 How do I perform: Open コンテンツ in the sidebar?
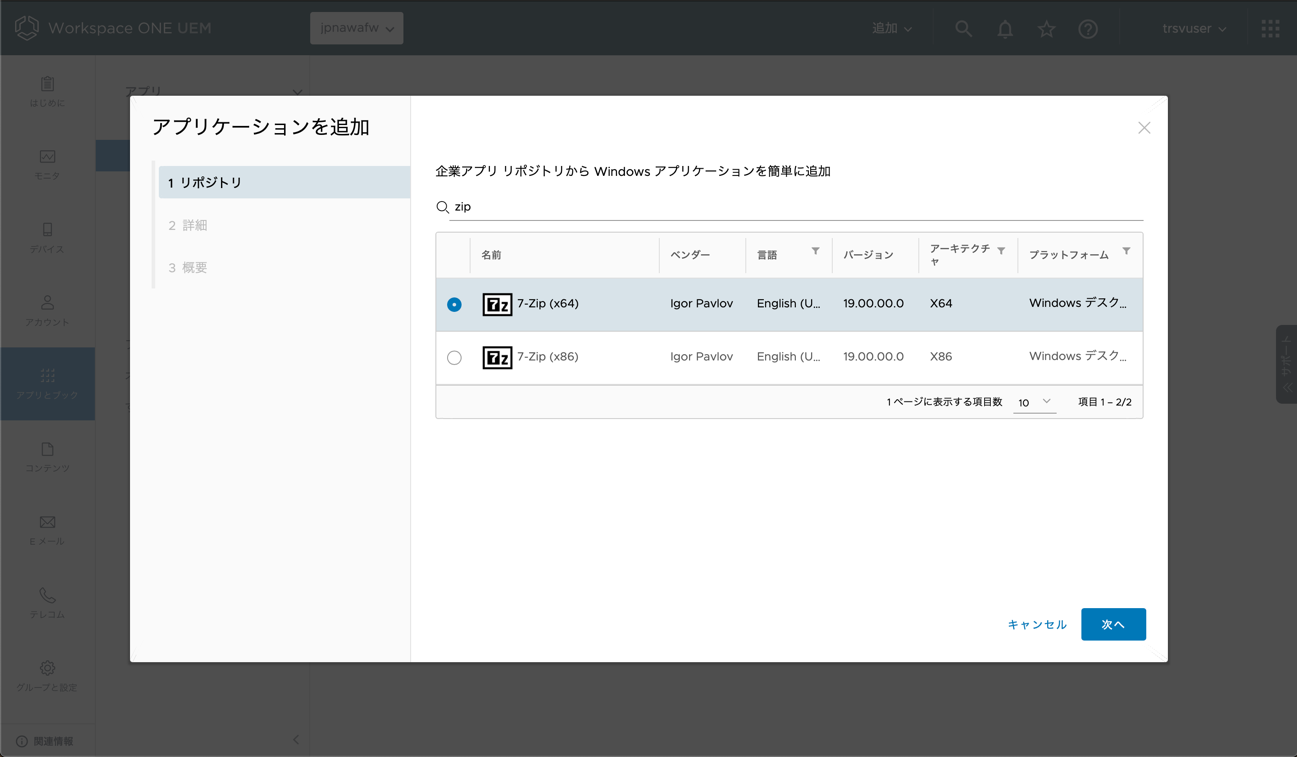coord(47,457)
